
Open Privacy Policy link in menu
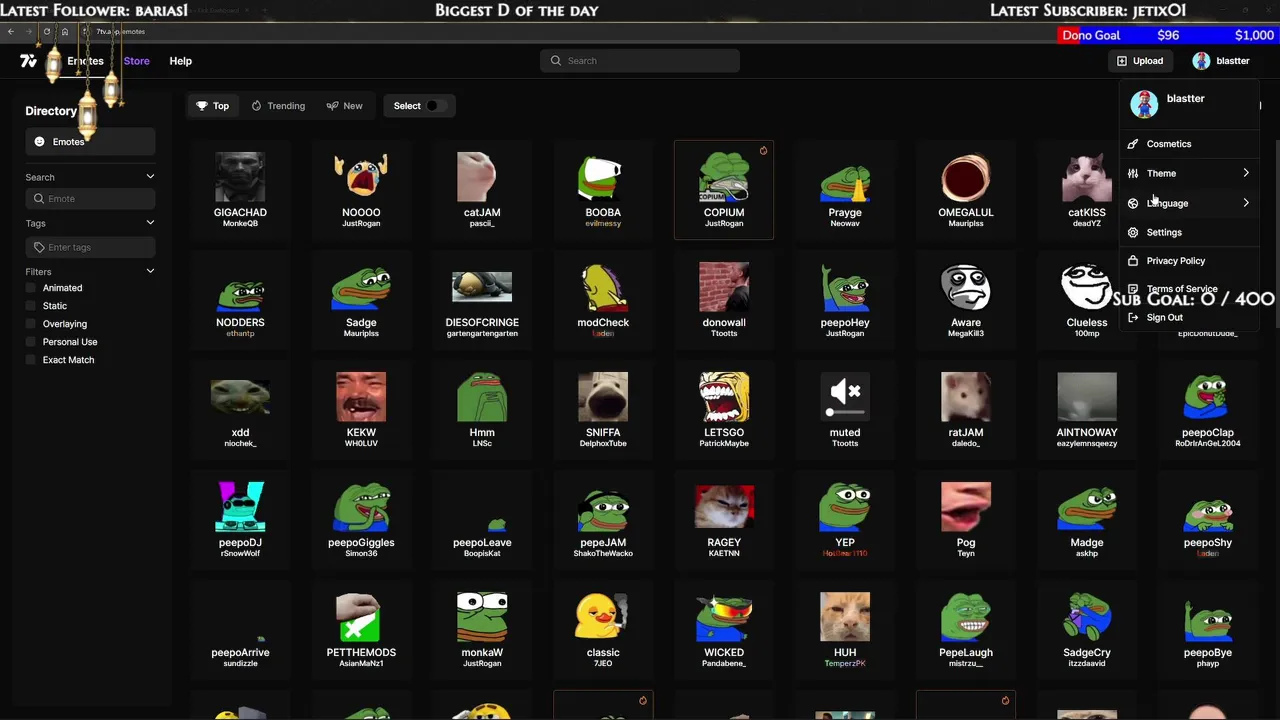[1189, 261]
